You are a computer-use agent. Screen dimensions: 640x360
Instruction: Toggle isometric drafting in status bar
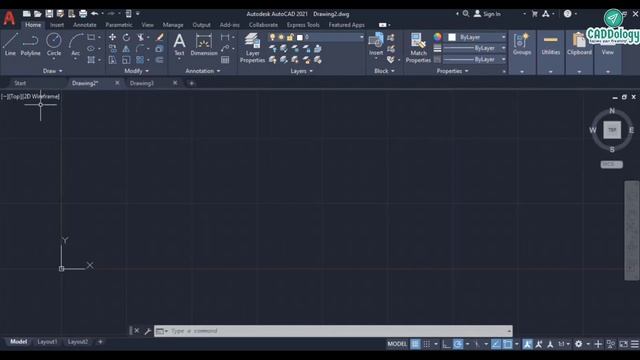[x=477, y=344]
